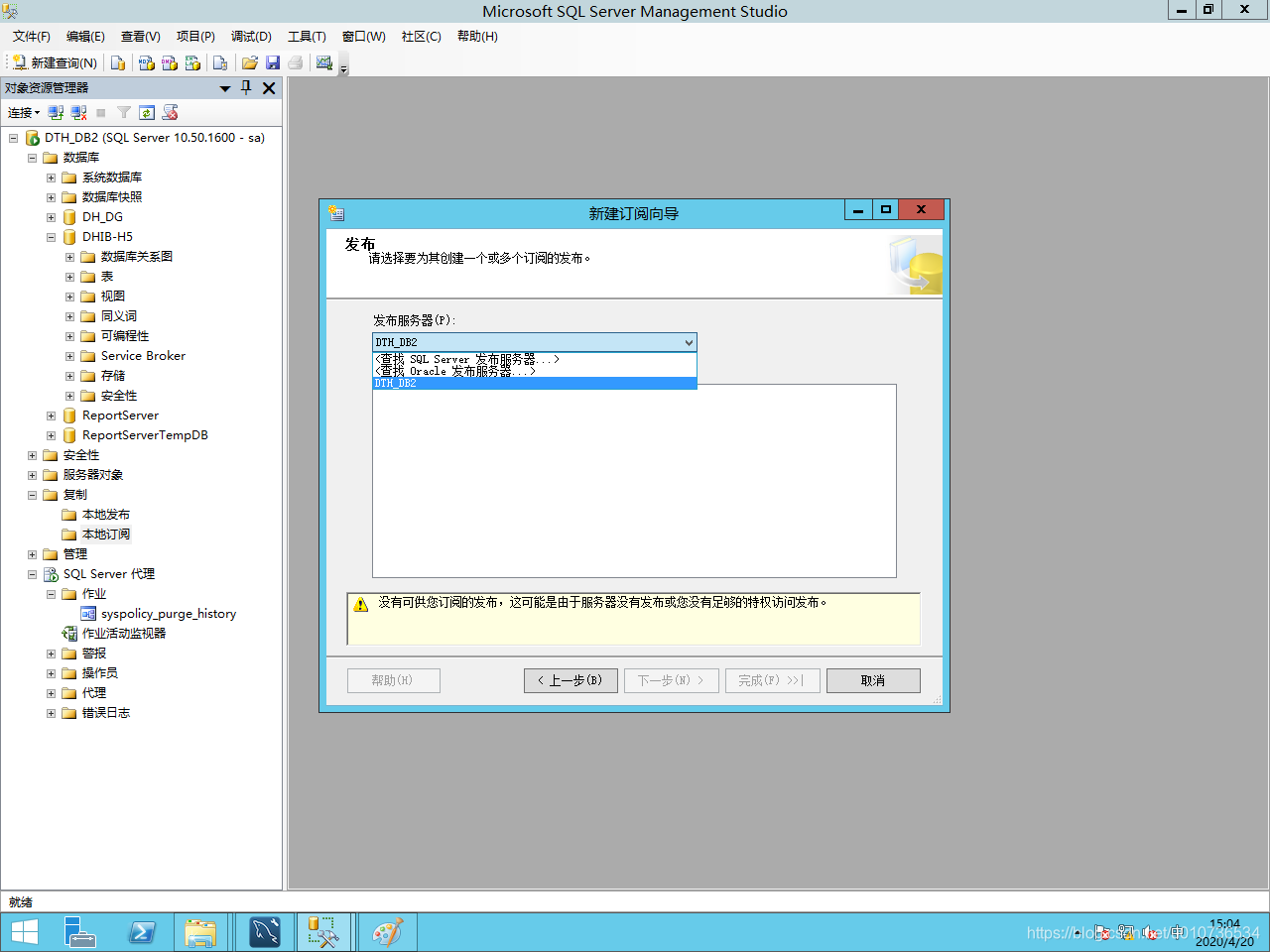Open Server Manager from the taskbar
Image resolution: width=1270 pixels, height=952 pixels.
pyautogui.click(x=79, y=932)
